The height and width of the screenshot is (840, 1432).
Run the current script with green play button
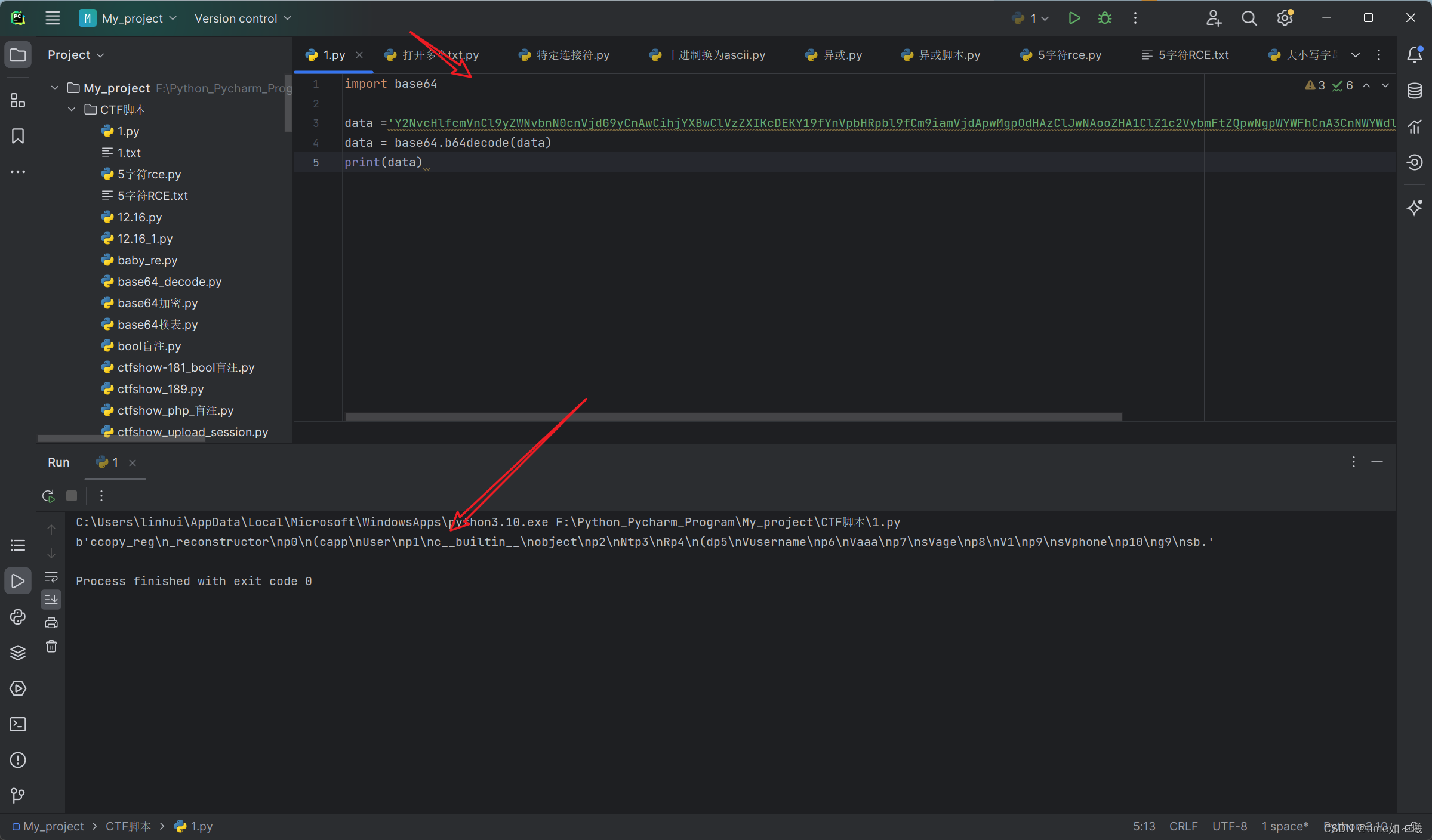(1074, 18)
